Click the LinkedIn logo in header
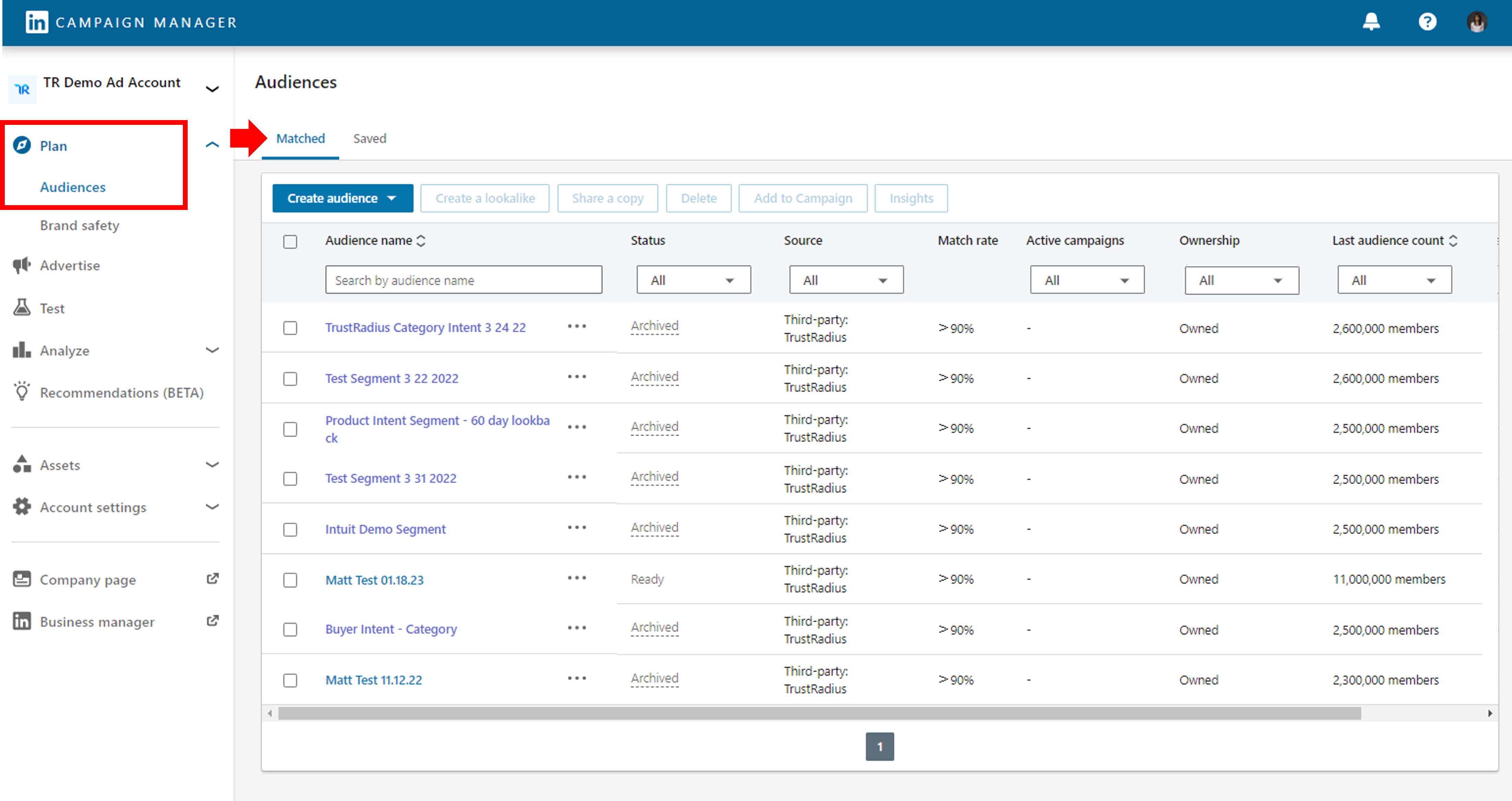Image resolution: width=1512 pixels, height=801 pixels. click(36, 22)
